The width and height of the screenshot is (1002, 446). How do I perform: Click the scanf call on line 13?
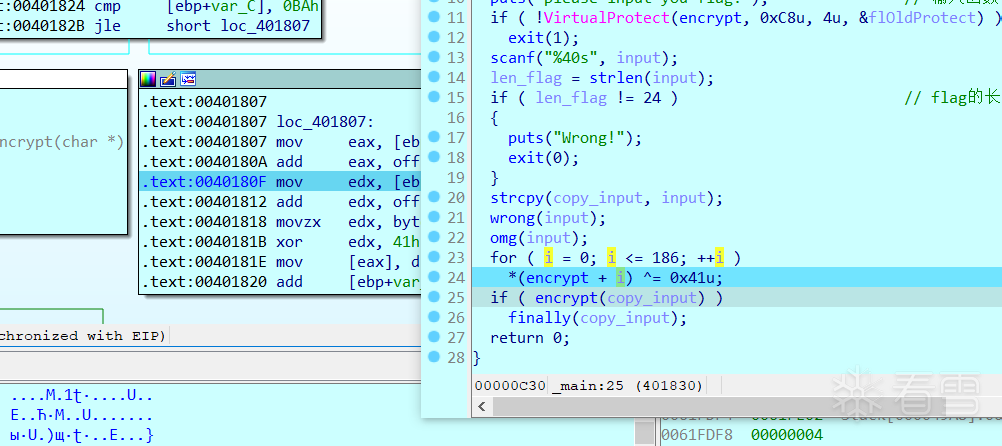coord(512,58)
